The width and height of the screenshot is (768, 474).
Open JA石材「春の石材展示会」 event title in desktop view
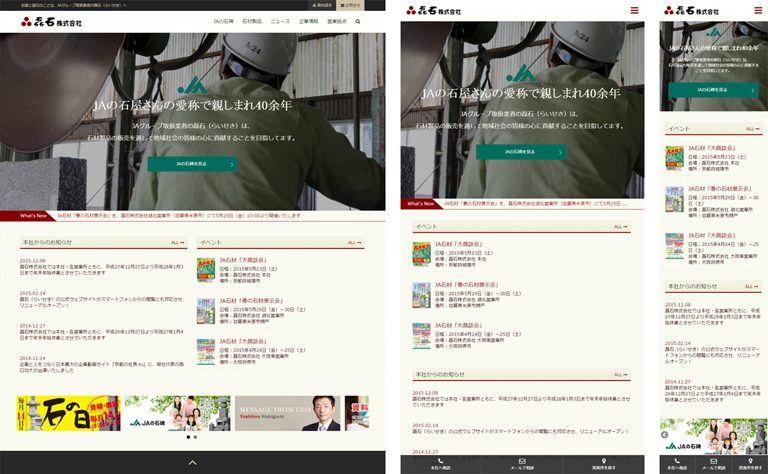[251, 301]
